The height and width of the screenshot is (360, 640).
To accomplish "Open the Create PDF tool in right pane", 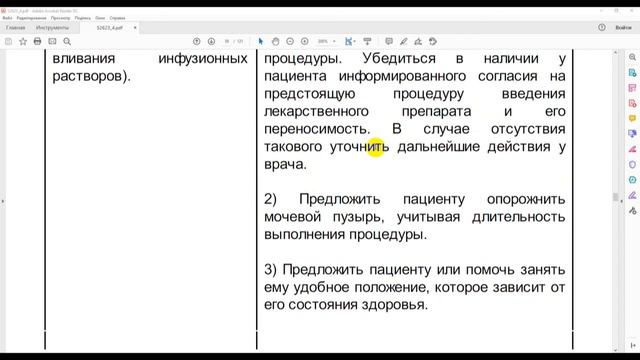I will [633, 103].
